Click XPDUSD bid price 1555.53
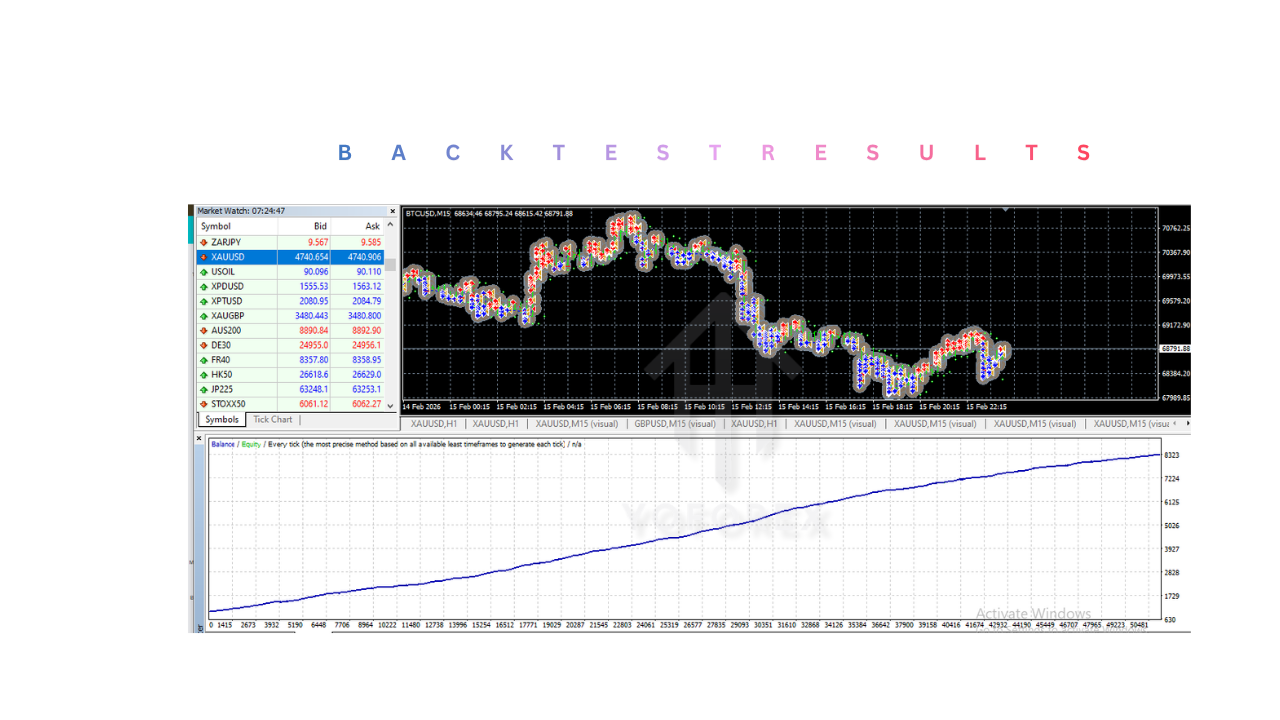This screenshot has width=1280, height=720. pyautogui.click(x=314, y=286)
